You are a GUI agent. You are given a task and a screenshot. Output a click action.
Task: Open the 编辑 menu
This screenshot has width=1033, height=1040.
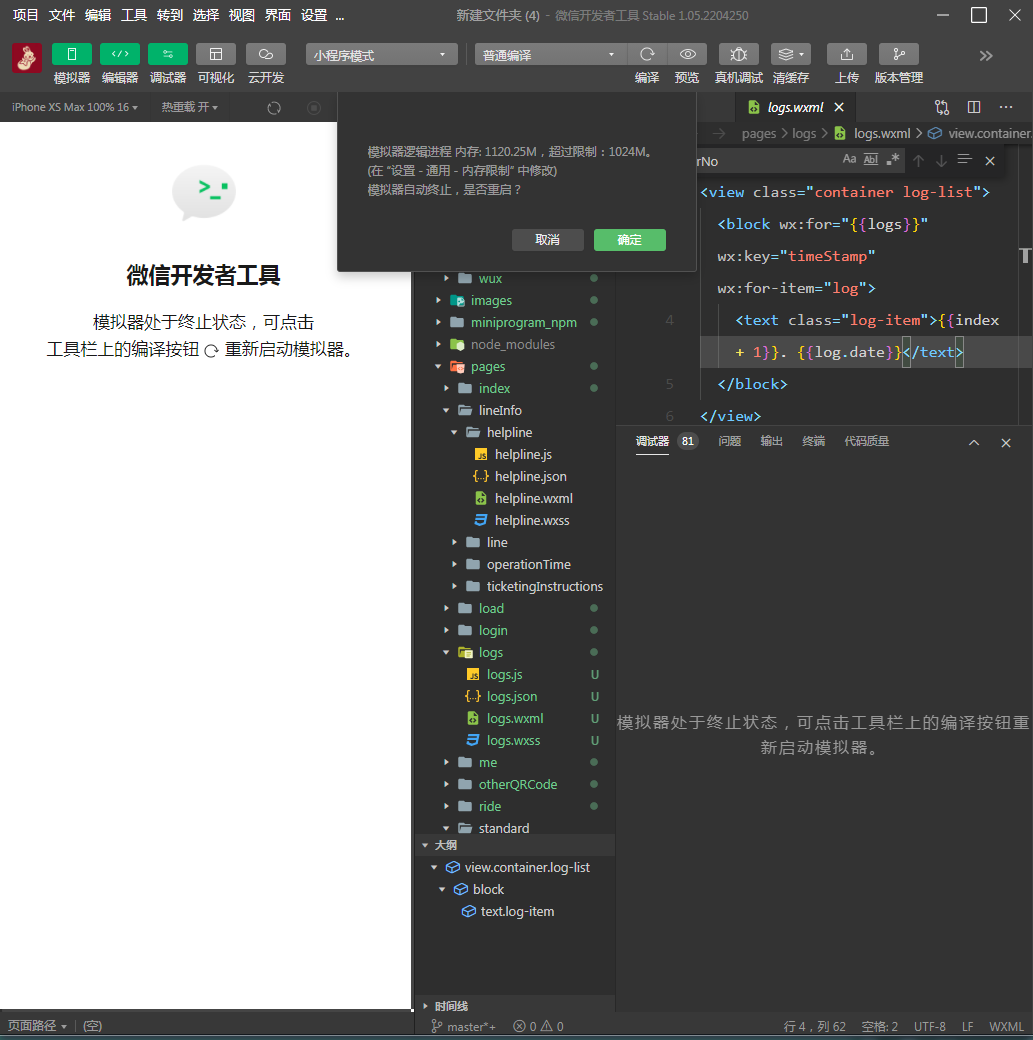(x=98, y=15)
